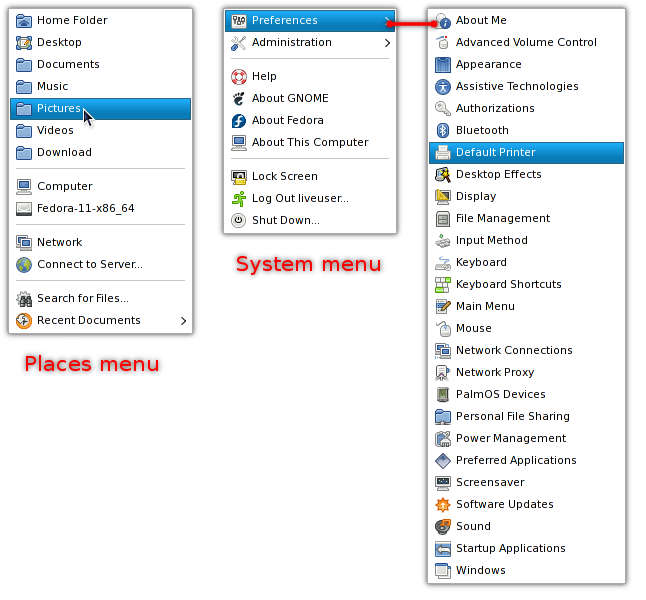Open Main Menu editor entry
This screenshot has width=646, height=600.
[x=527, y=307]
